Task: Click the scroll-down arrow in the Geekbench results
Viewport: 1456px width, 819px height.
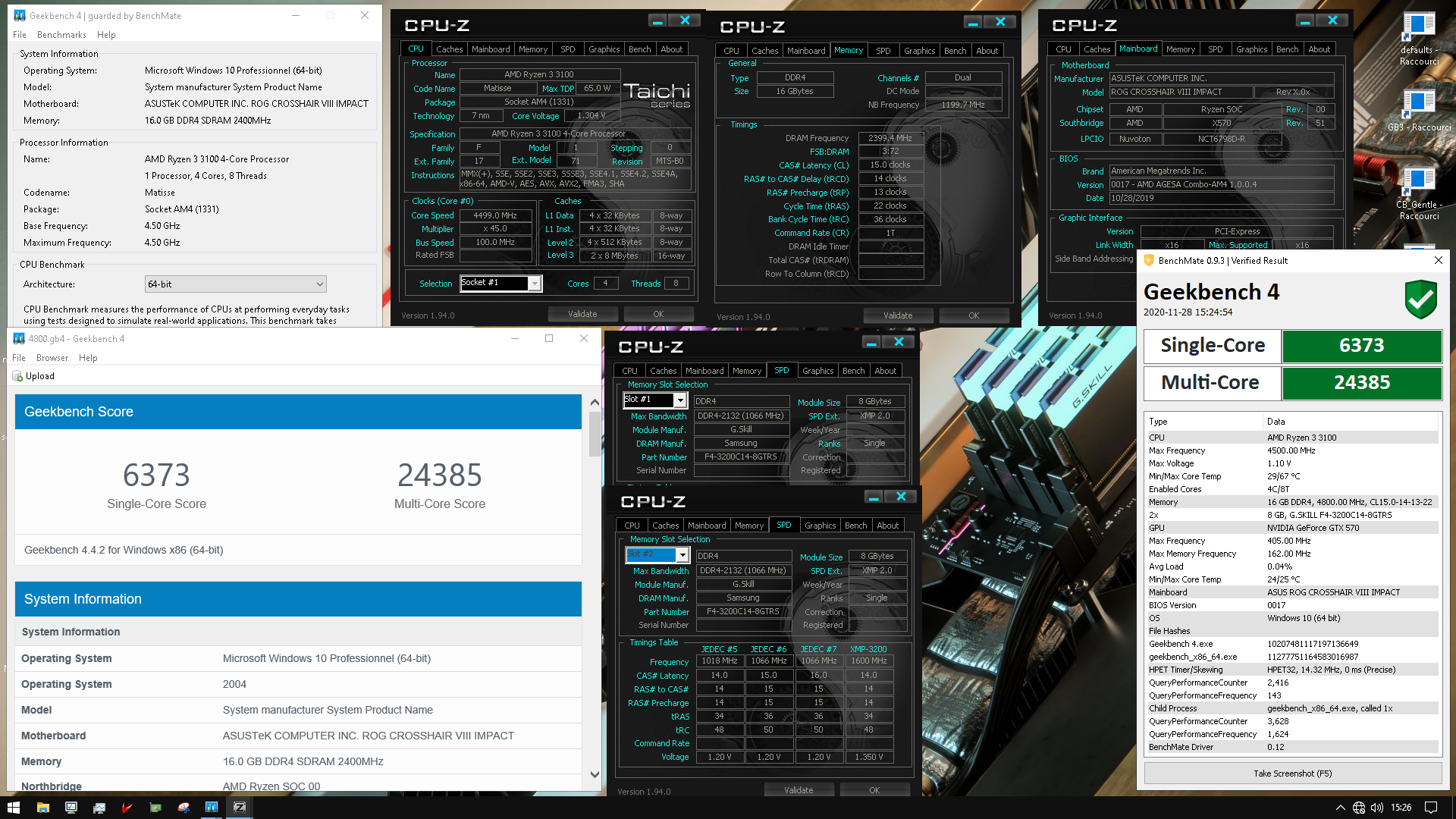Action: click(595, 775)
